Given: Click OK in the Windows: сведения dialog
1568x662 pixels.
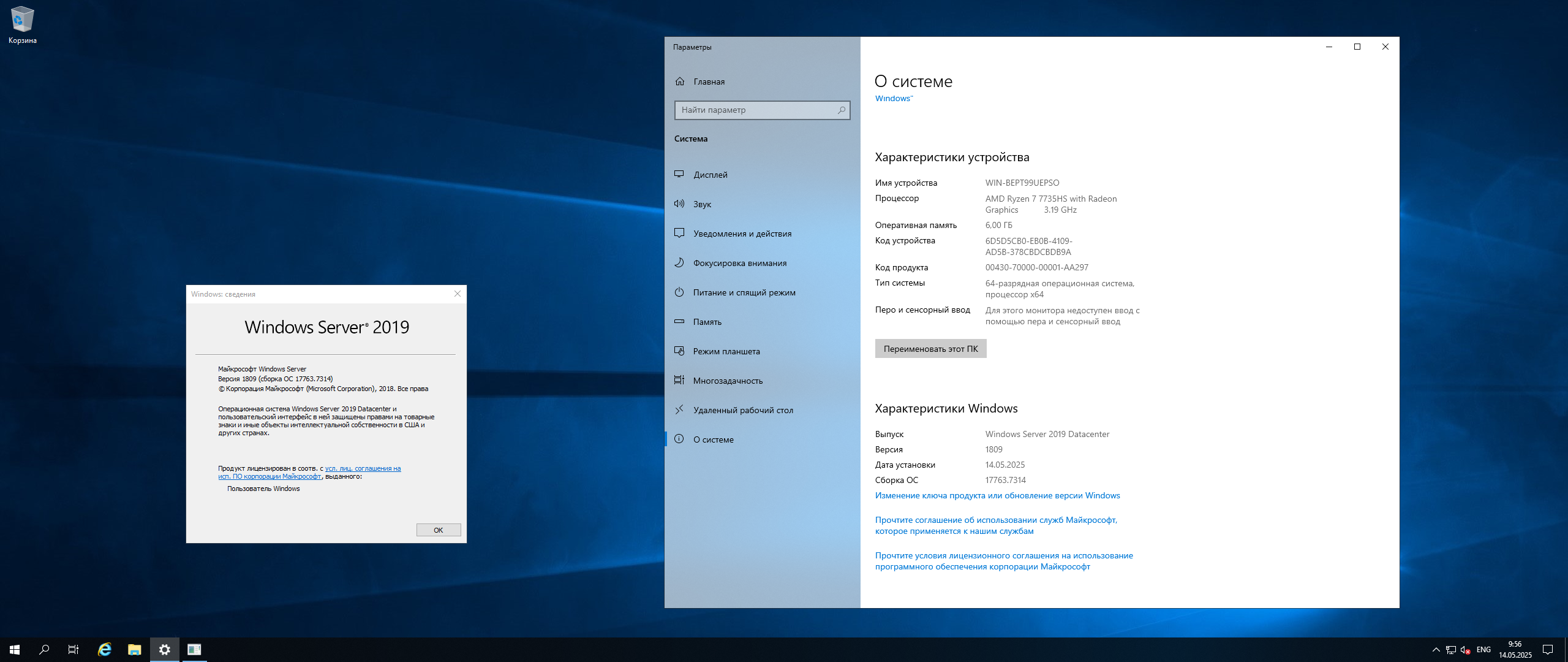Looking at the screenshot, I should [x=439, y=530].
